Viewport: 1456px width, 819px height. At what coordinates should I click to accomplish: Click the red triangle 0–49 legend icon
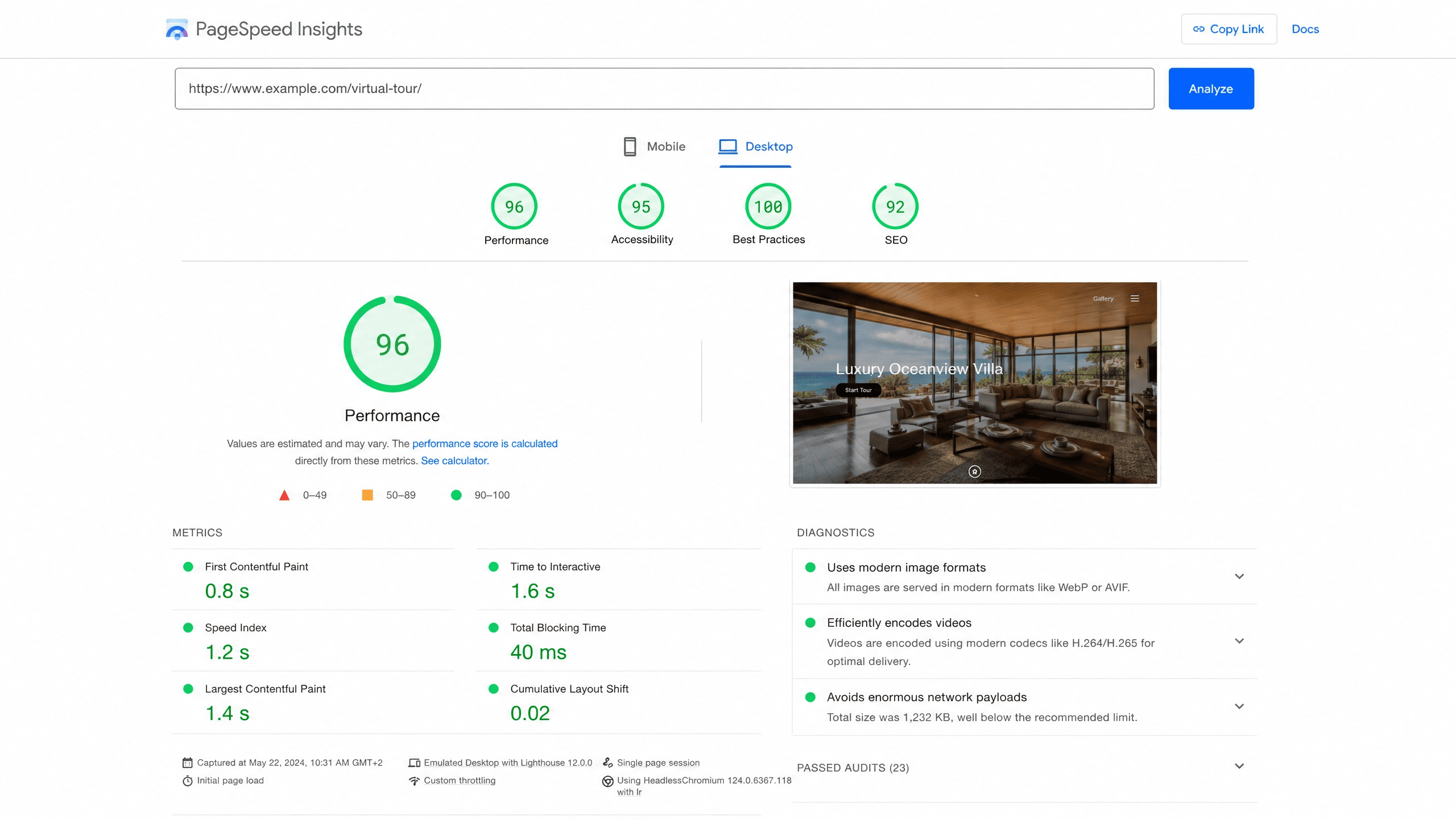[x=284, y=495]
